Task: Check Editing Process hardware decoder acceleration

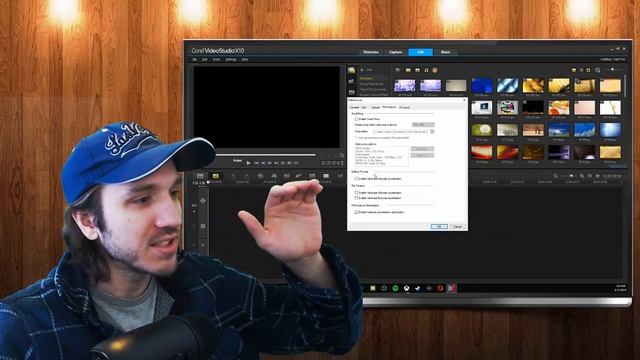Action: click(356, 179)
